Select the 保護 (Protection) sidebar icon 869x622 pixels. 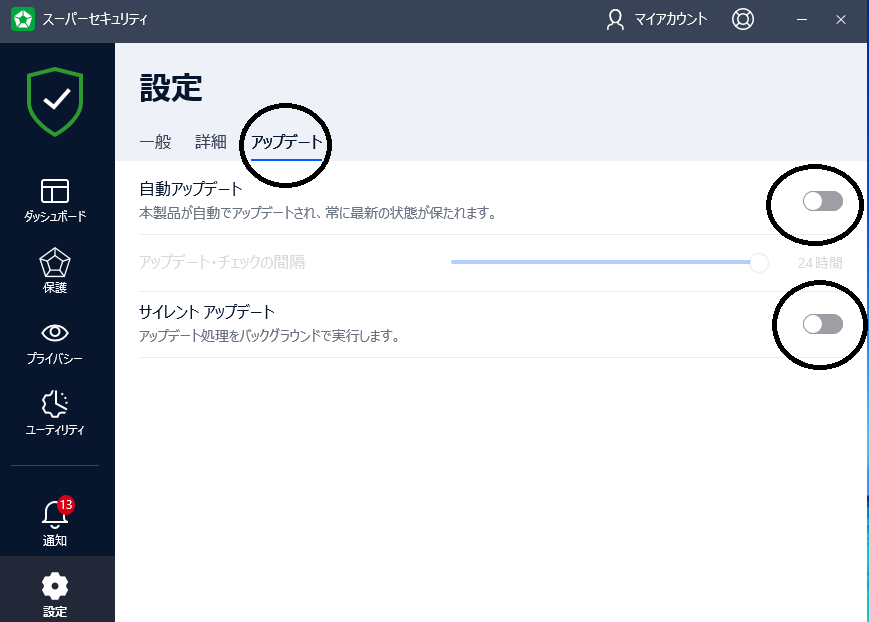(55, 268)
